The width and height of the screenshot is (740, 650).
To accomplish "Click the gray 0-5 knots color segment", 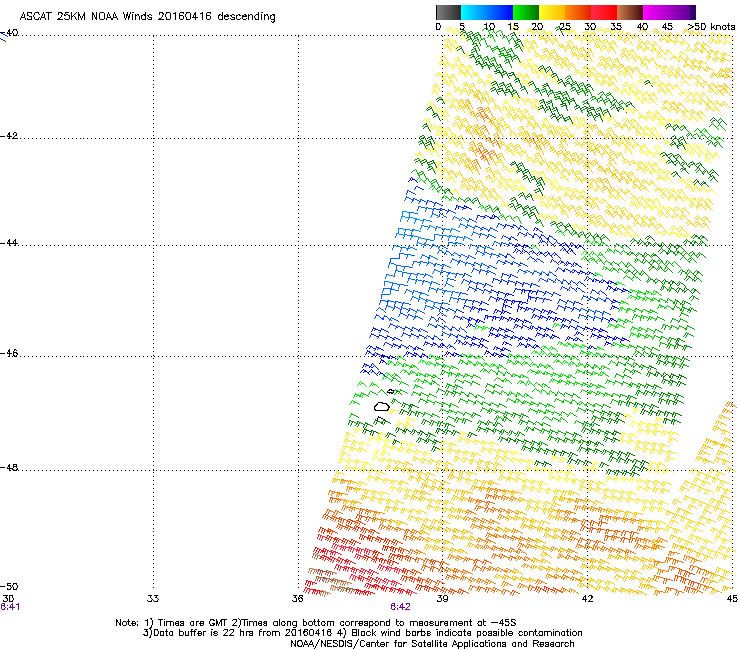I will click(x=448, y=12).
